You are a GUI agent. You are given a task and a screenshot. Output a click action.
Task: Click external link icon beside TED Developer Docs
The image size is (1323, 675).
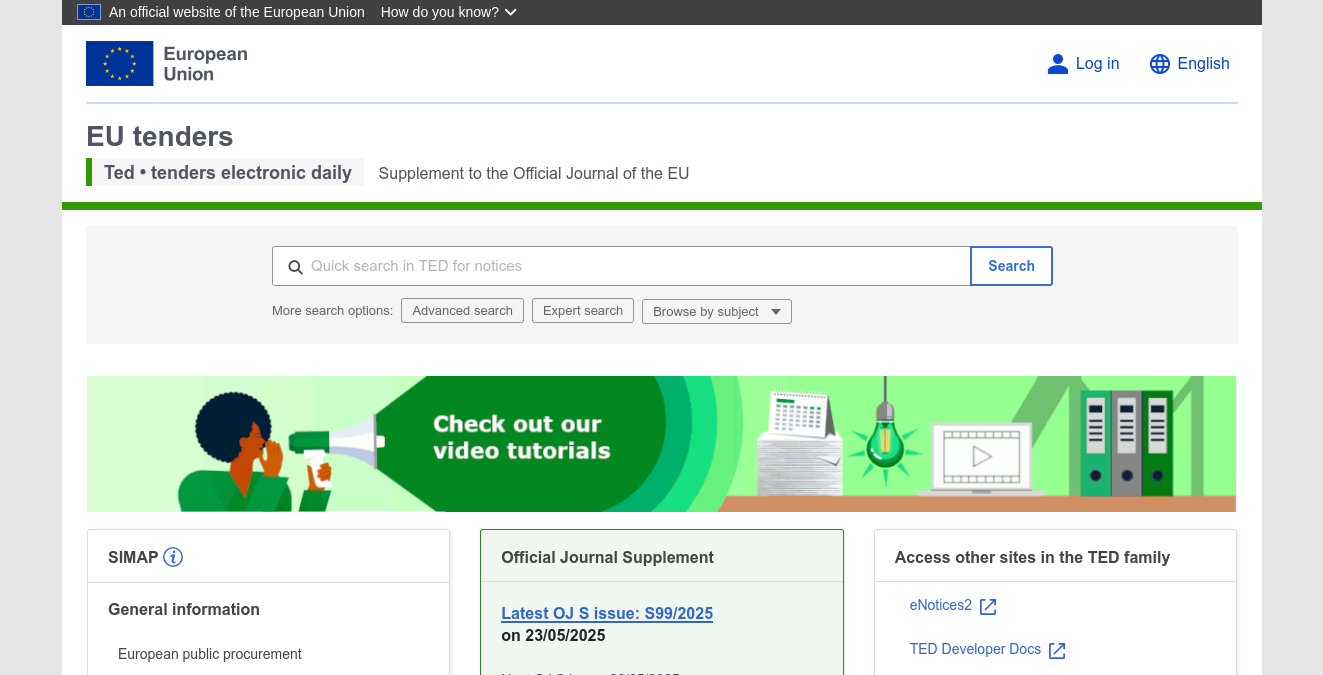[1057, 650]
